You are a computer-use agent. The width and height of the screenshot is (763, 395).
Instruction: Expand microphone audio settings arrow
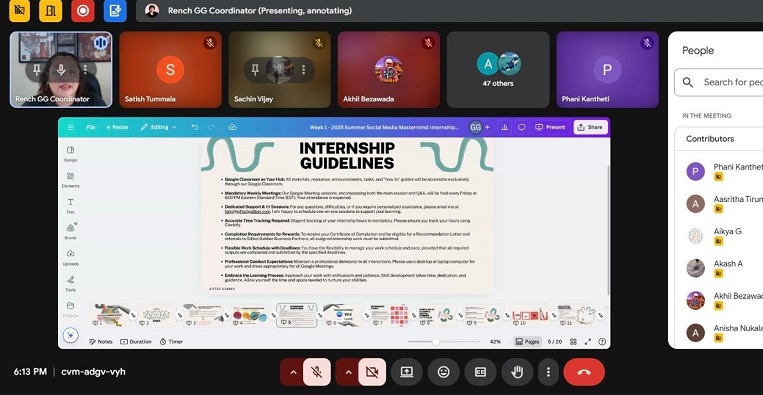(x=293, y=372)
